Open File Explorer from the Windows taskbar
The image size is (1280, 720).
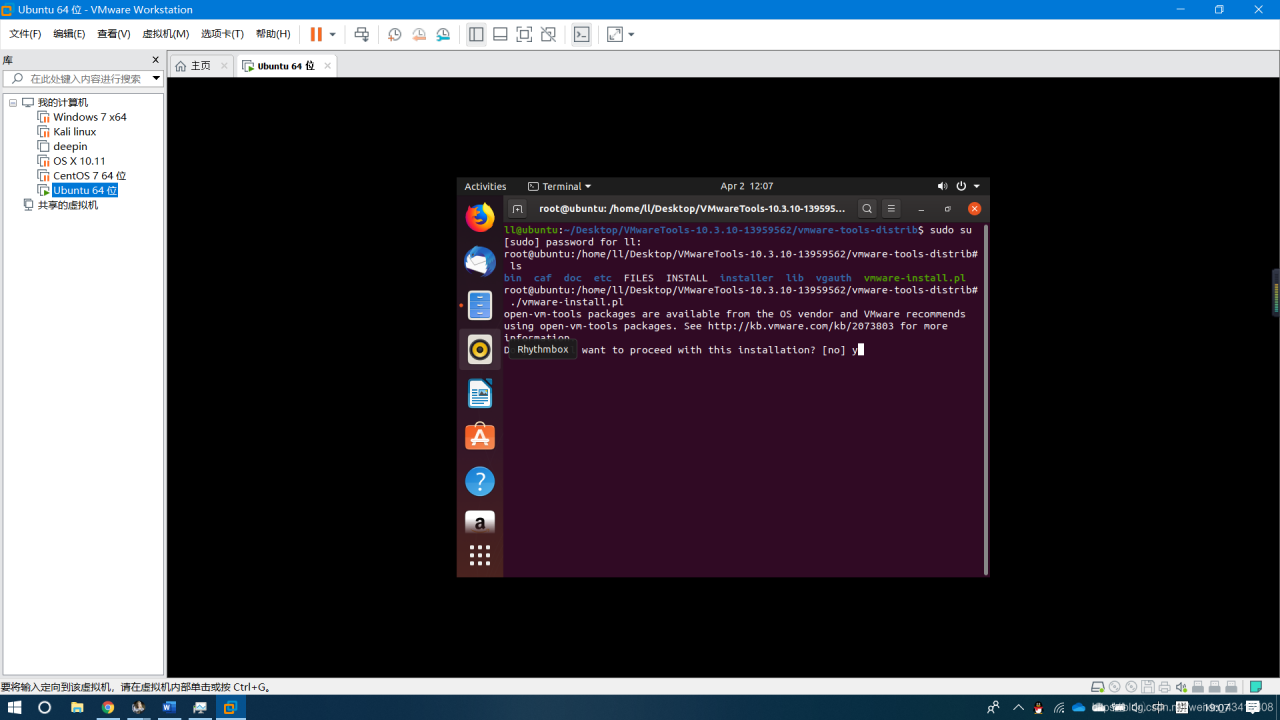pyautogui.click(x=77, y=707)
